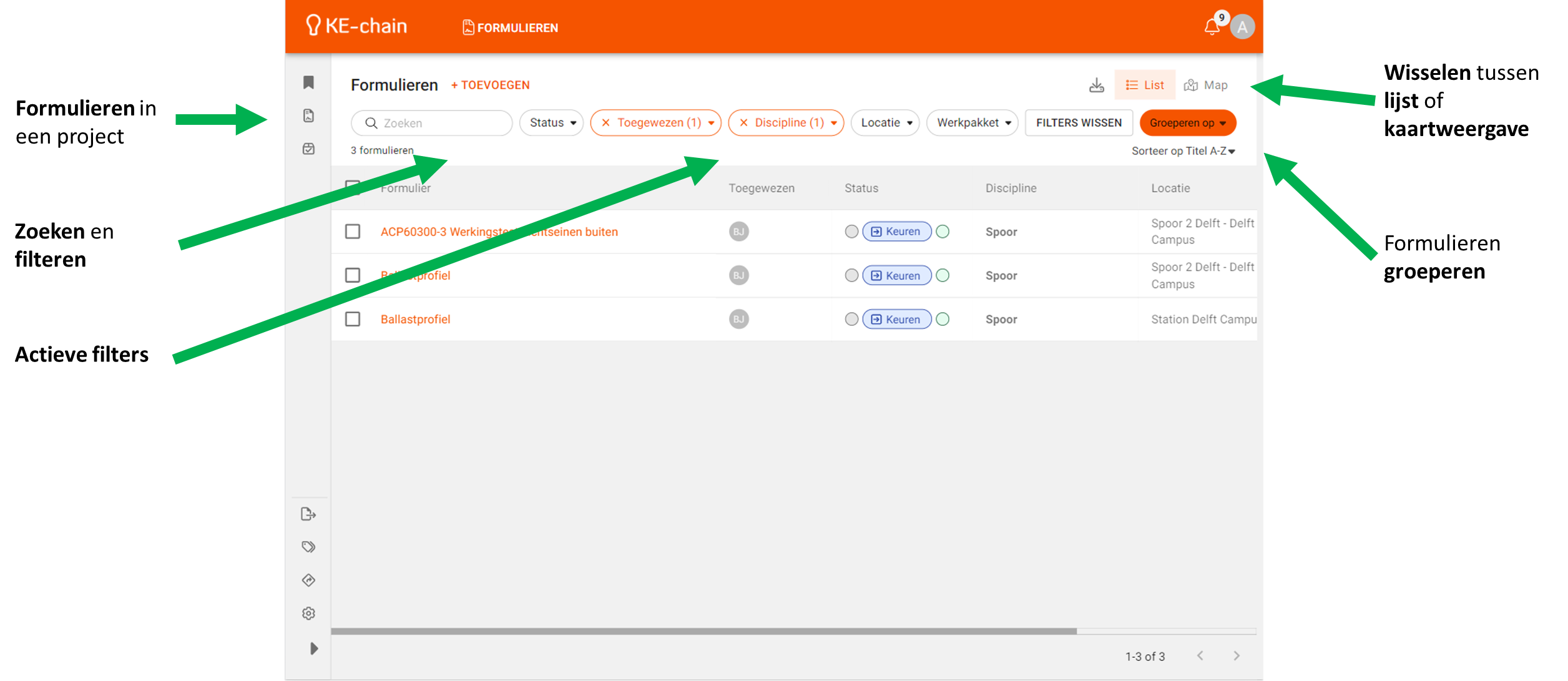Click the bookmark icon in the sidebar
The image size is (1568, 681).
pyautogui.click(x=308, y=82)
